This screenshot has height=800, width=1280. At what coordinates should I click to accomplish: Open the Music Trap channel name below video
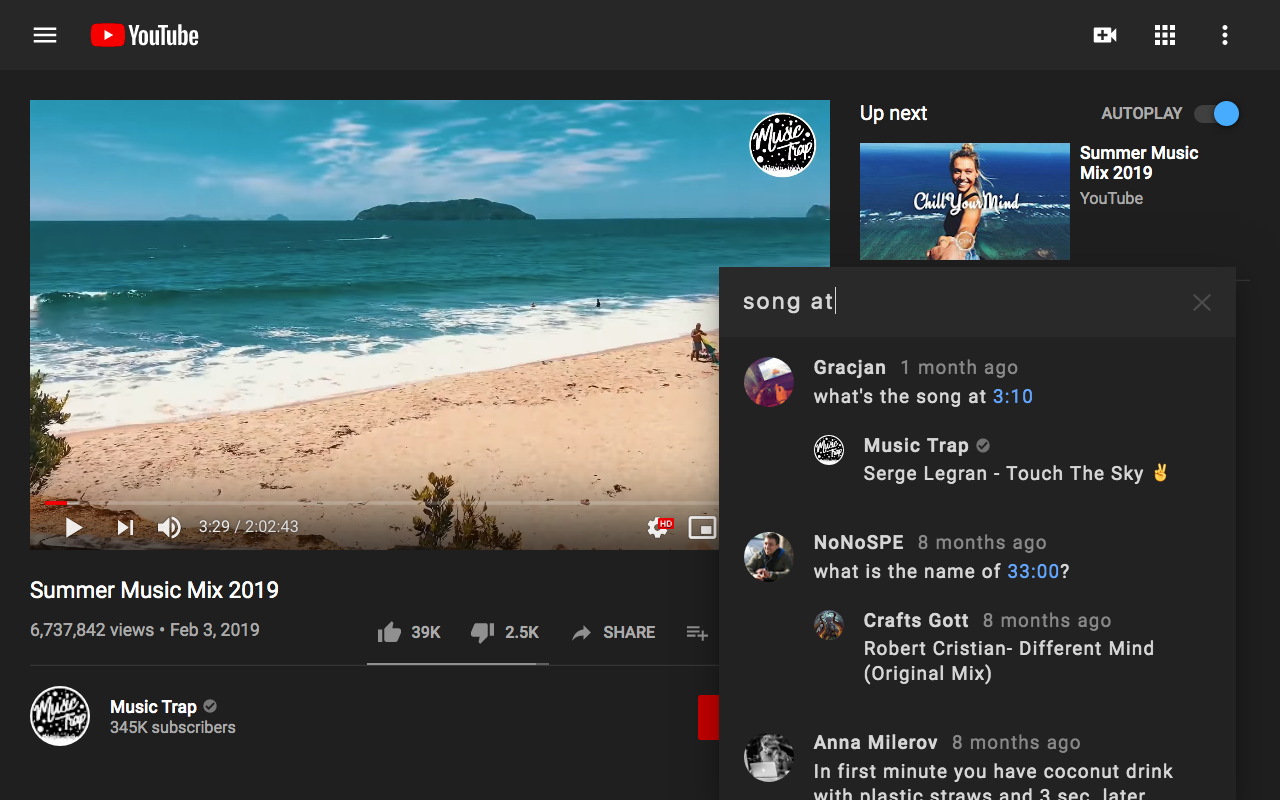pos(153,706)
